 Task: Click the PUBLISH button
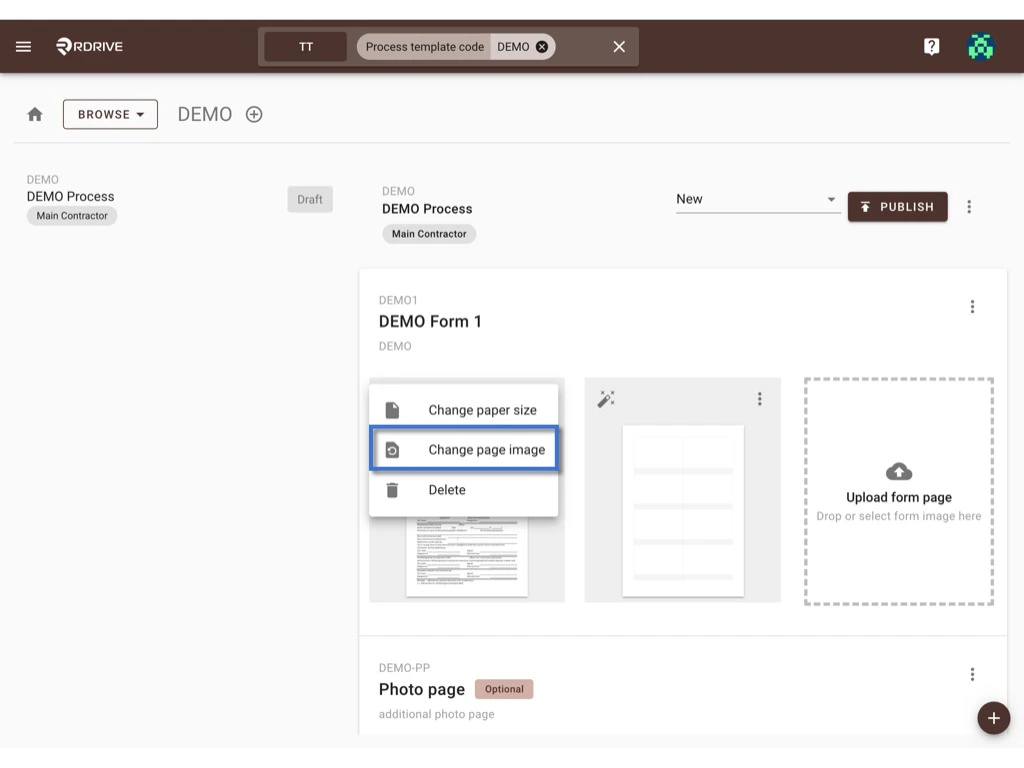tap(897, 207)
